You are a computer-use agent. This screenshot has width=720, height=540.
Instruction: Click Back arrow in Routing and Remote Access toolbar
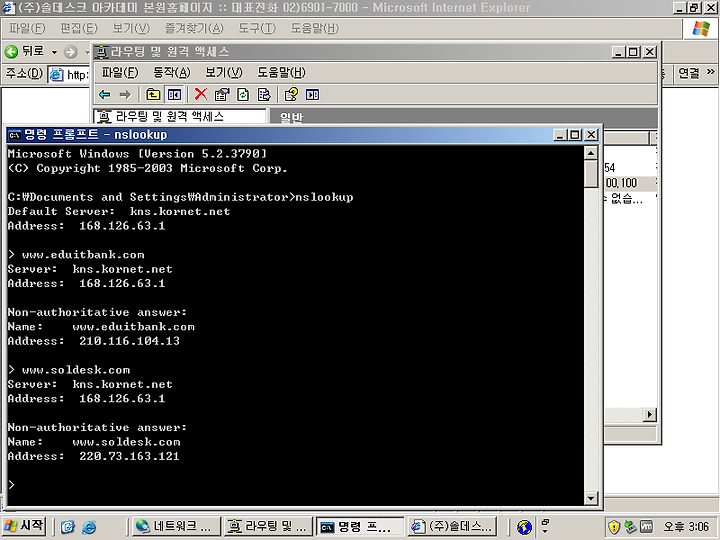[105, 95]
